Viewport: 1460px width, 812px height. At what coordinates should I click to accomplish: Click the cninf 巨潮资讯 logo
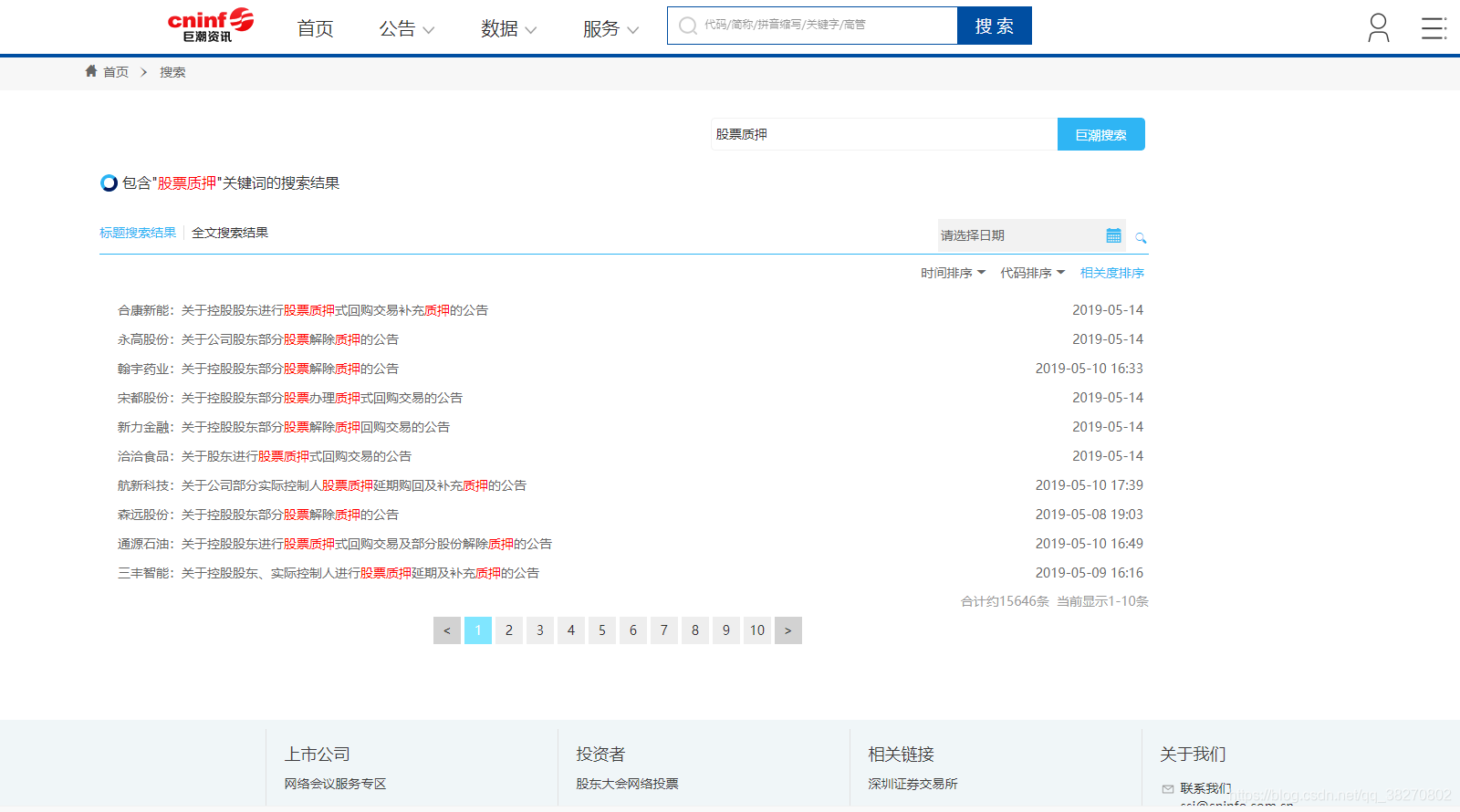210,26
